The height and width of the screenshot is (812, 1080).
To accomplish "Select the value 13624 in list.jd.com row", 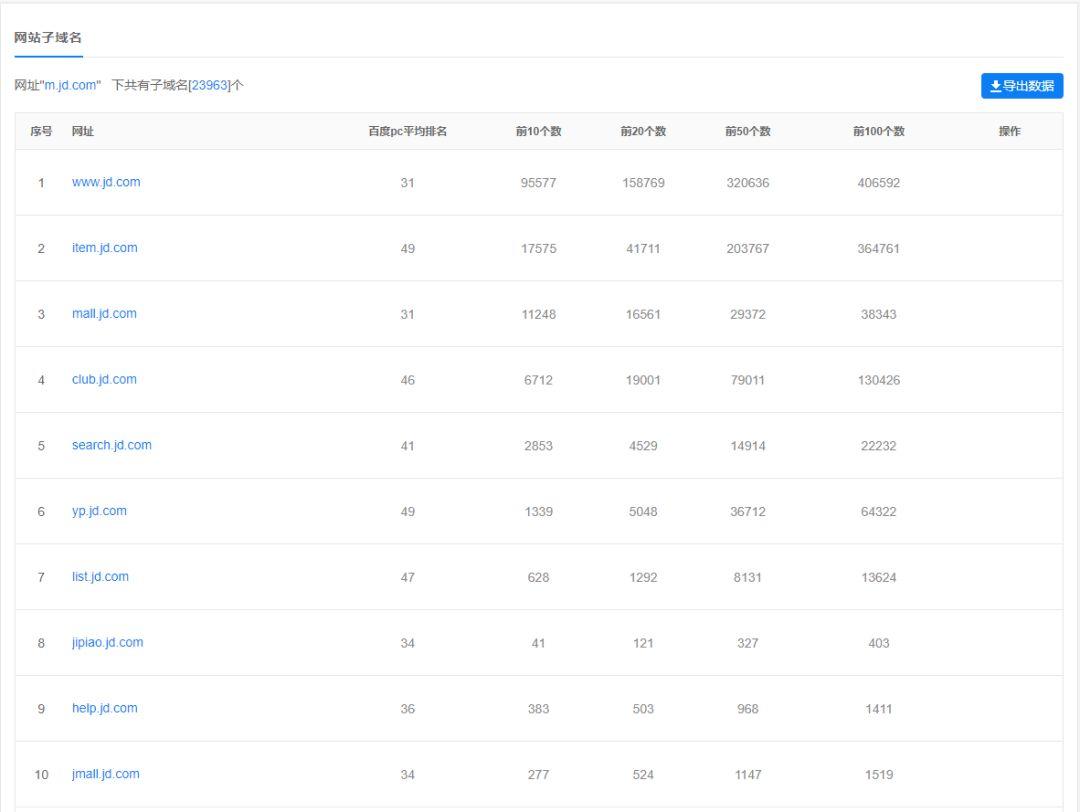I will click(x=879, y=577).
